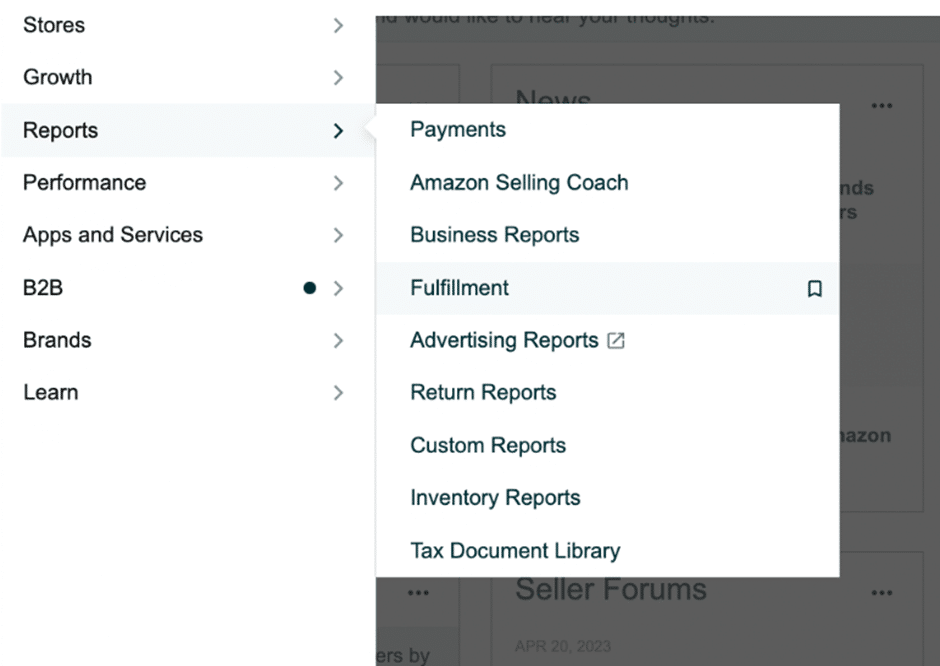Bookmark the Fulfillment page
The height and width of the screenshot is (666, 940).
(814, 288)
